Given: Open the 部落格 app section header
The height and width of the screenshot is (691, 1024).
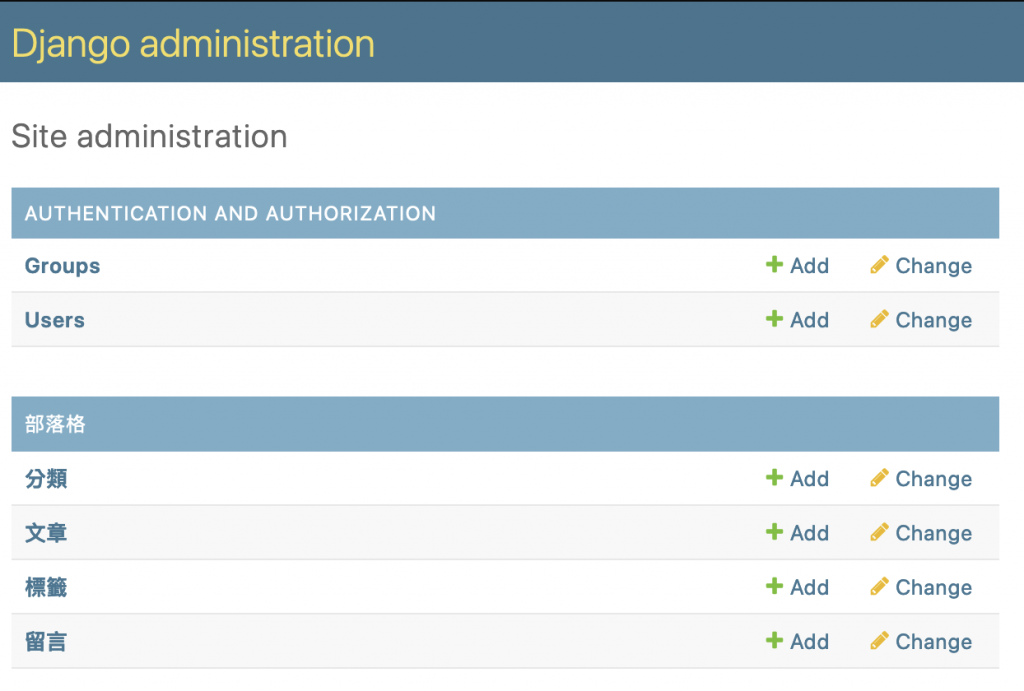Looking at the screenshot, I should (55, 424).
